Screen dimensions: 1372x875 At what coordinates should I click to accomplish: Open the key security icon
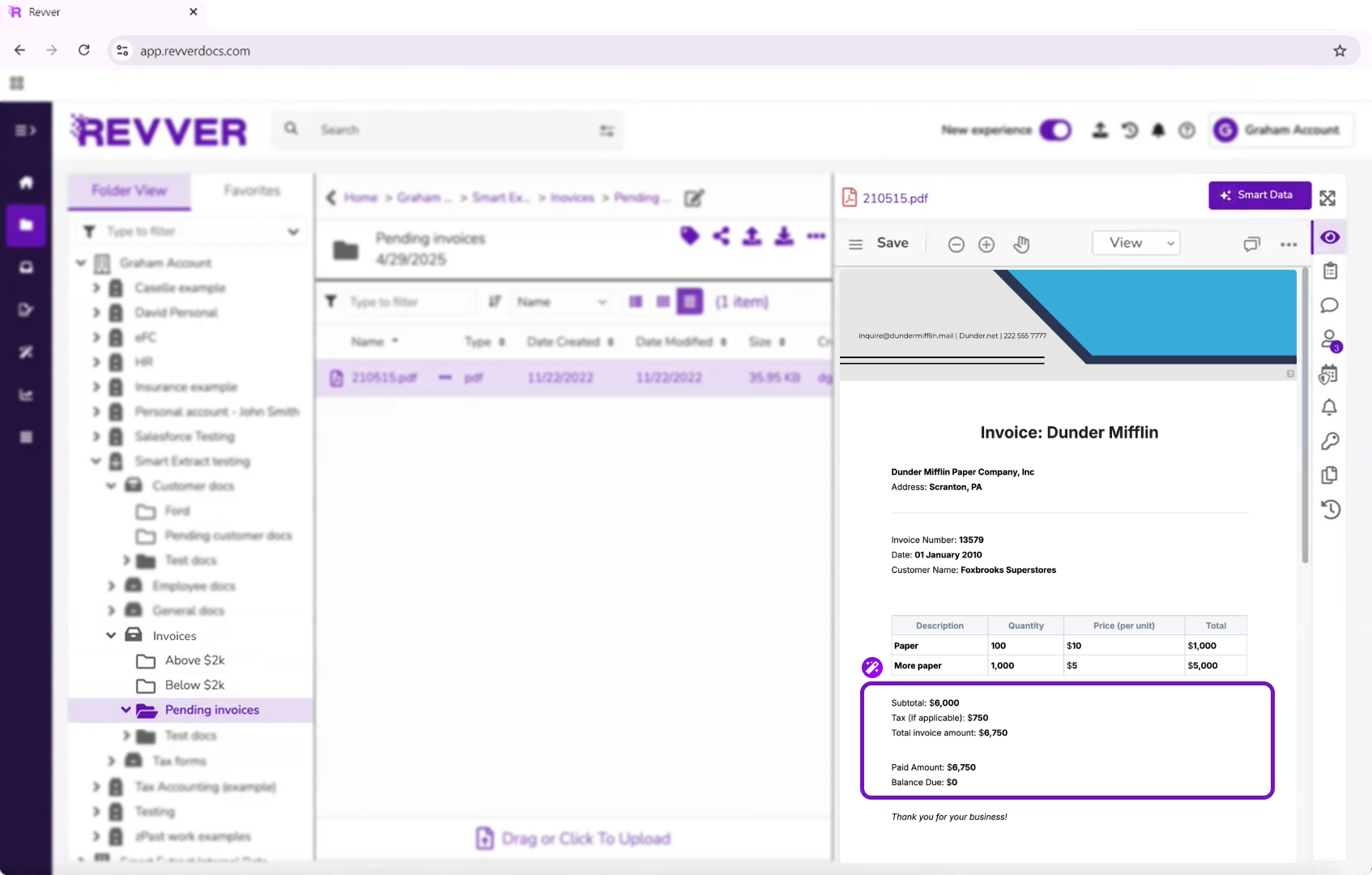[x=1330, y=442]
